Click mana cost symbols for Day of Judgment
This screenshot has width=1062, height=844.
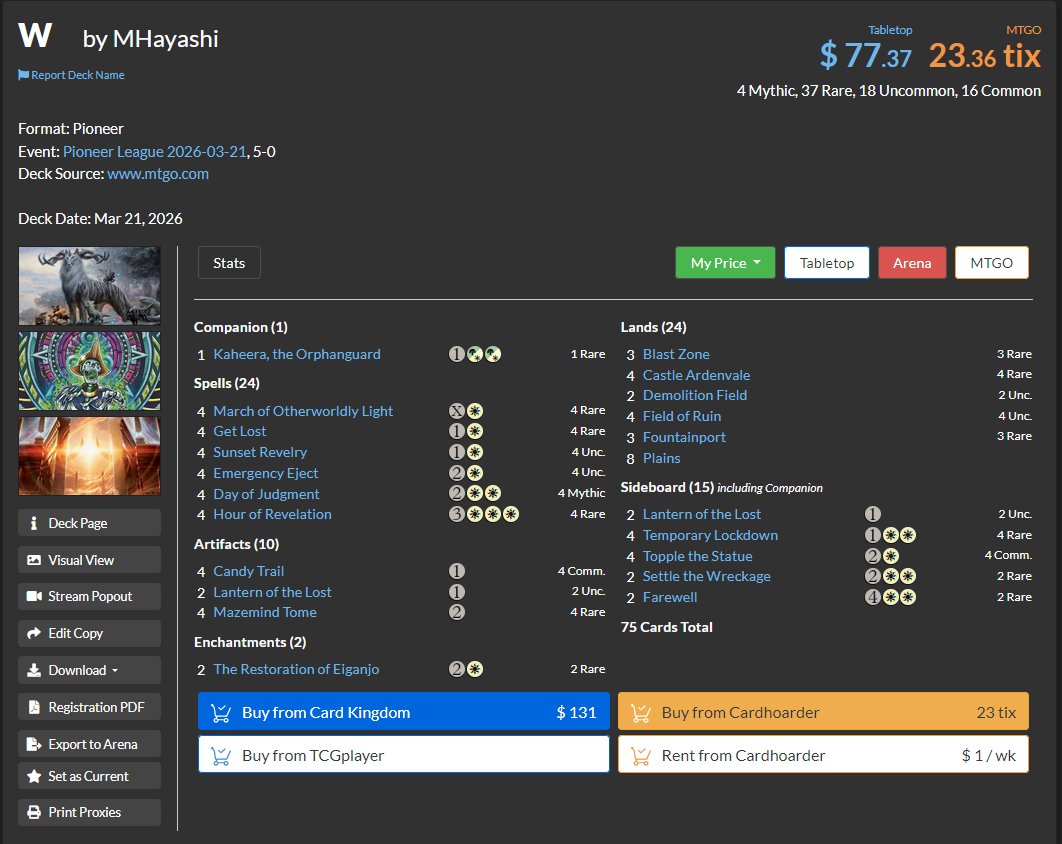click(x=475, y=494)
